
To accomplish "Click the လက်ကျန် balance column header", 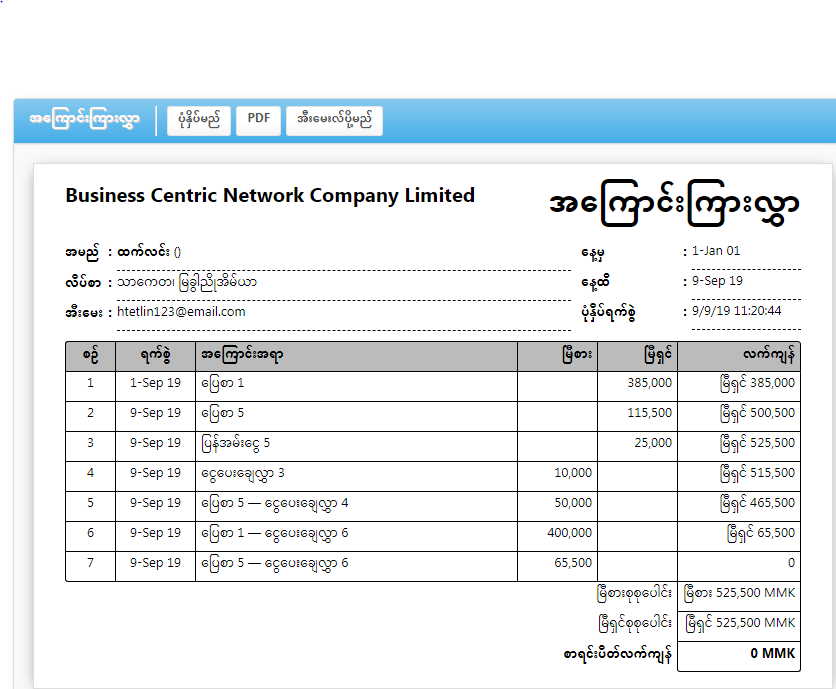I will coord(739,356).
